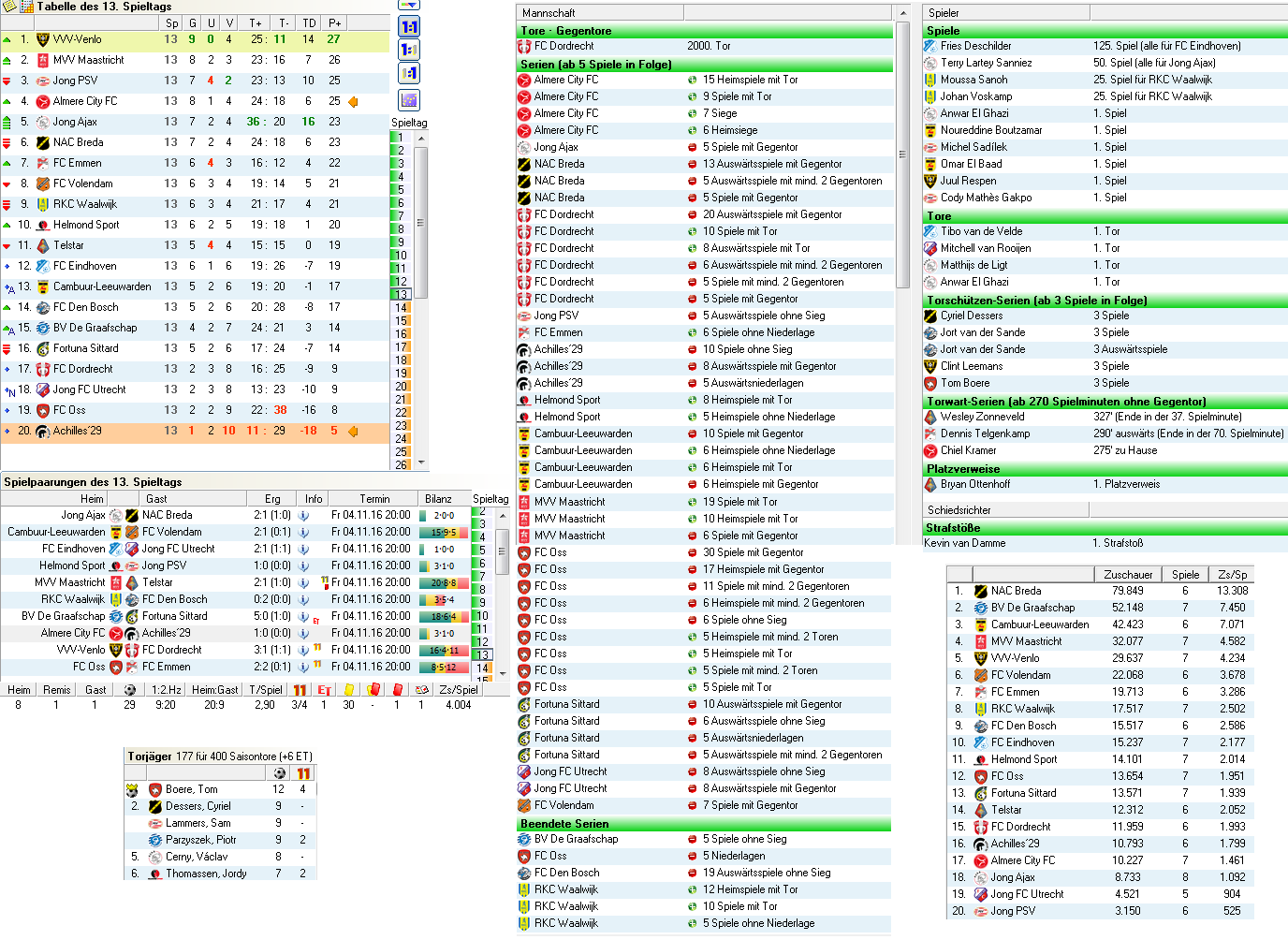The image size is (1288, 940).
Task: Click the penalty '11' header in the matchday statistics bar
Action: (x=300, y=690)
